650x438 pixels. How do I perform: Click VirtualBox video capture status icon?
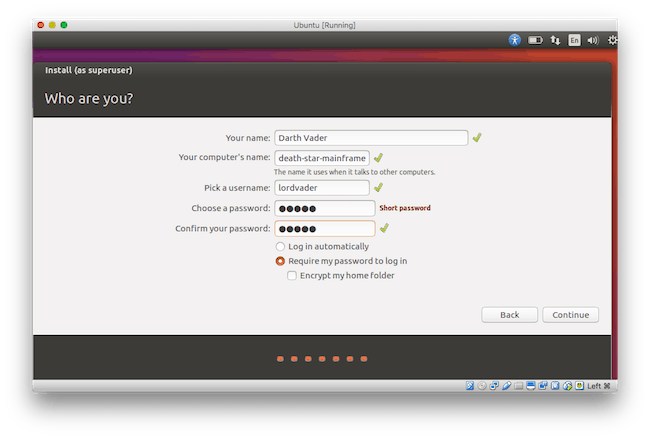(543, 386)
